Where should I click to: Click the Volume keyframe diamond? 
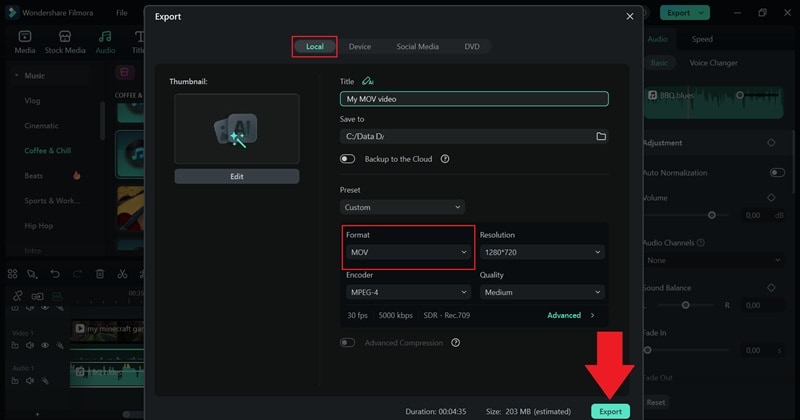click(x=771, y=197)
